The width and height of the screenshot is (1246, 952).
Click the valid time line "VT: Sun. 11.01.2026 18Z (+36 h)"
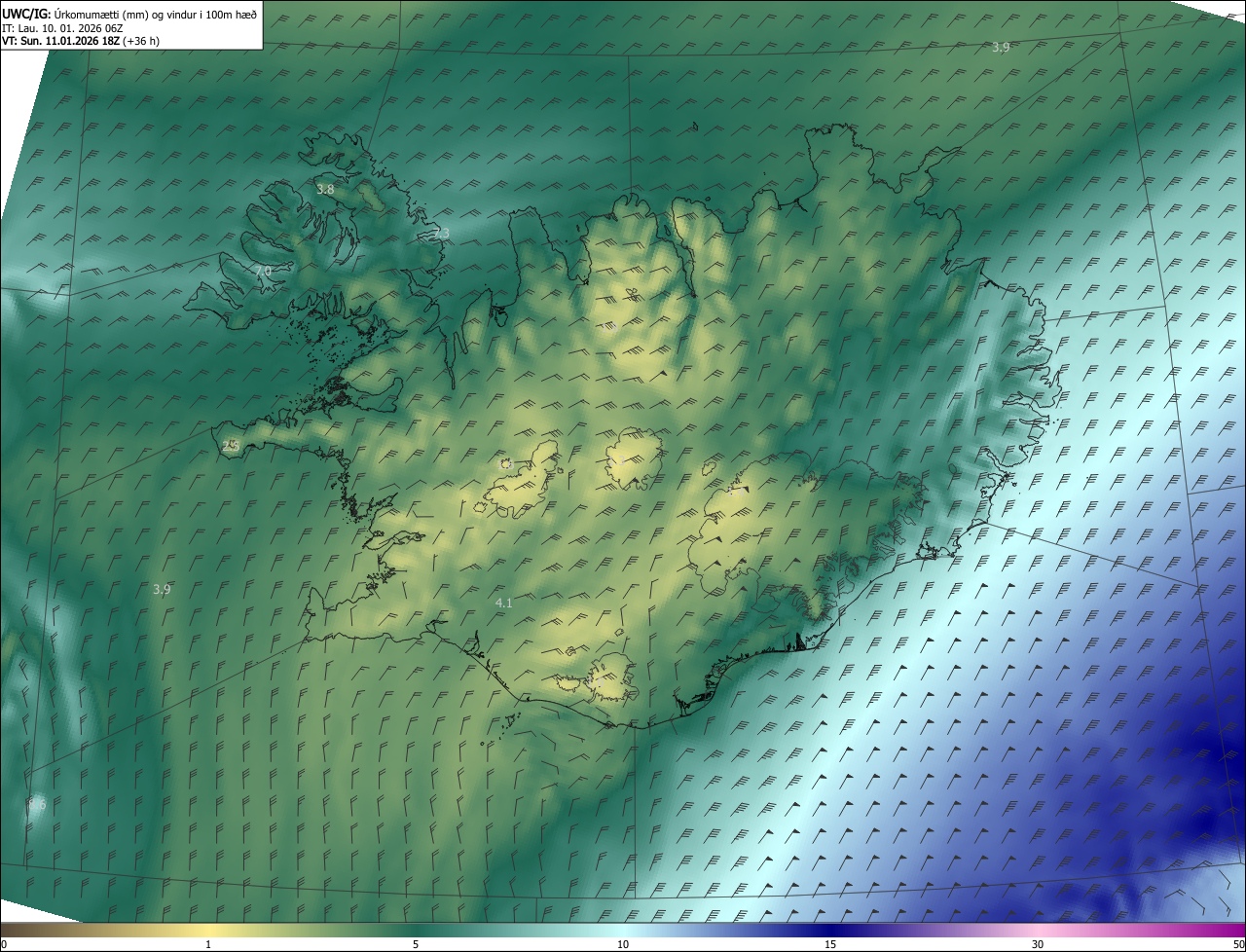(x=81, y=41)
